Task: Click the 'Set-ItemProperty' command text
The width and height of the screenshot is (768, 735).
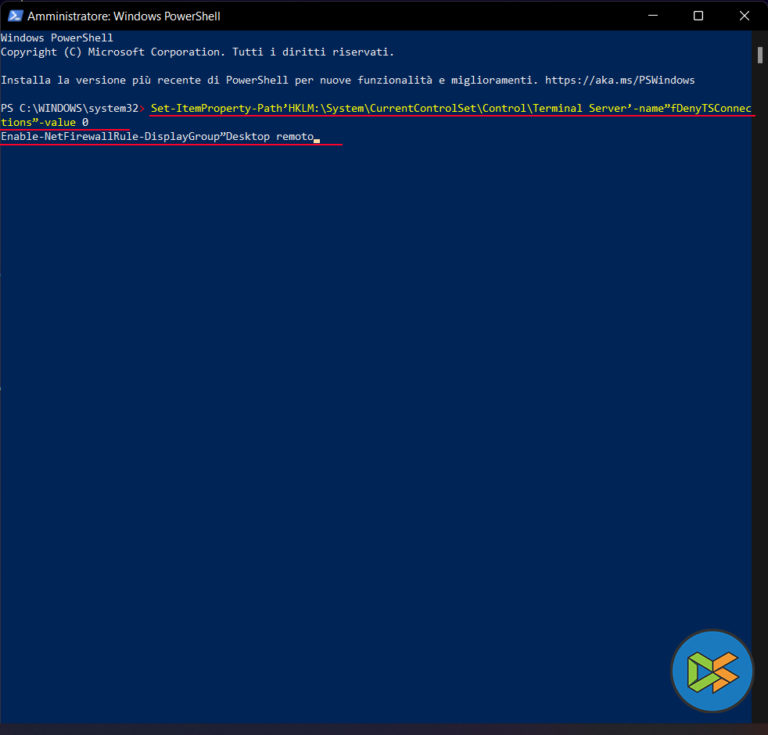Action: (201, 108)
